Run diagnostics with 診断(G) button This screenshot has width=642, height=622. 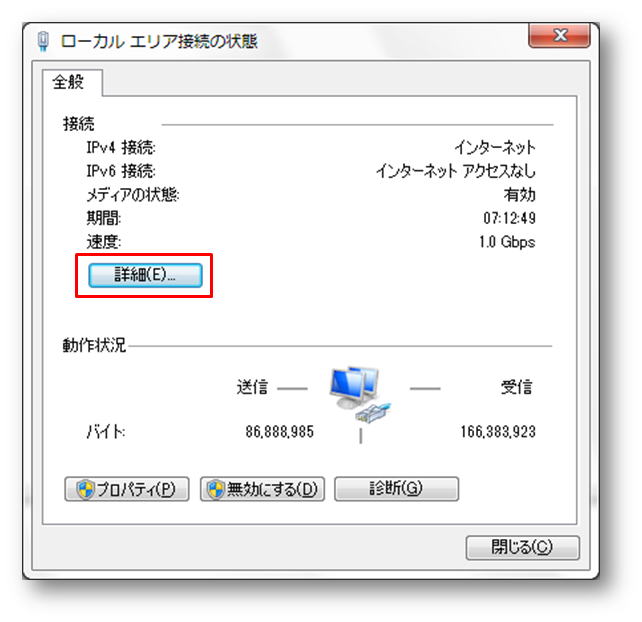396,489
